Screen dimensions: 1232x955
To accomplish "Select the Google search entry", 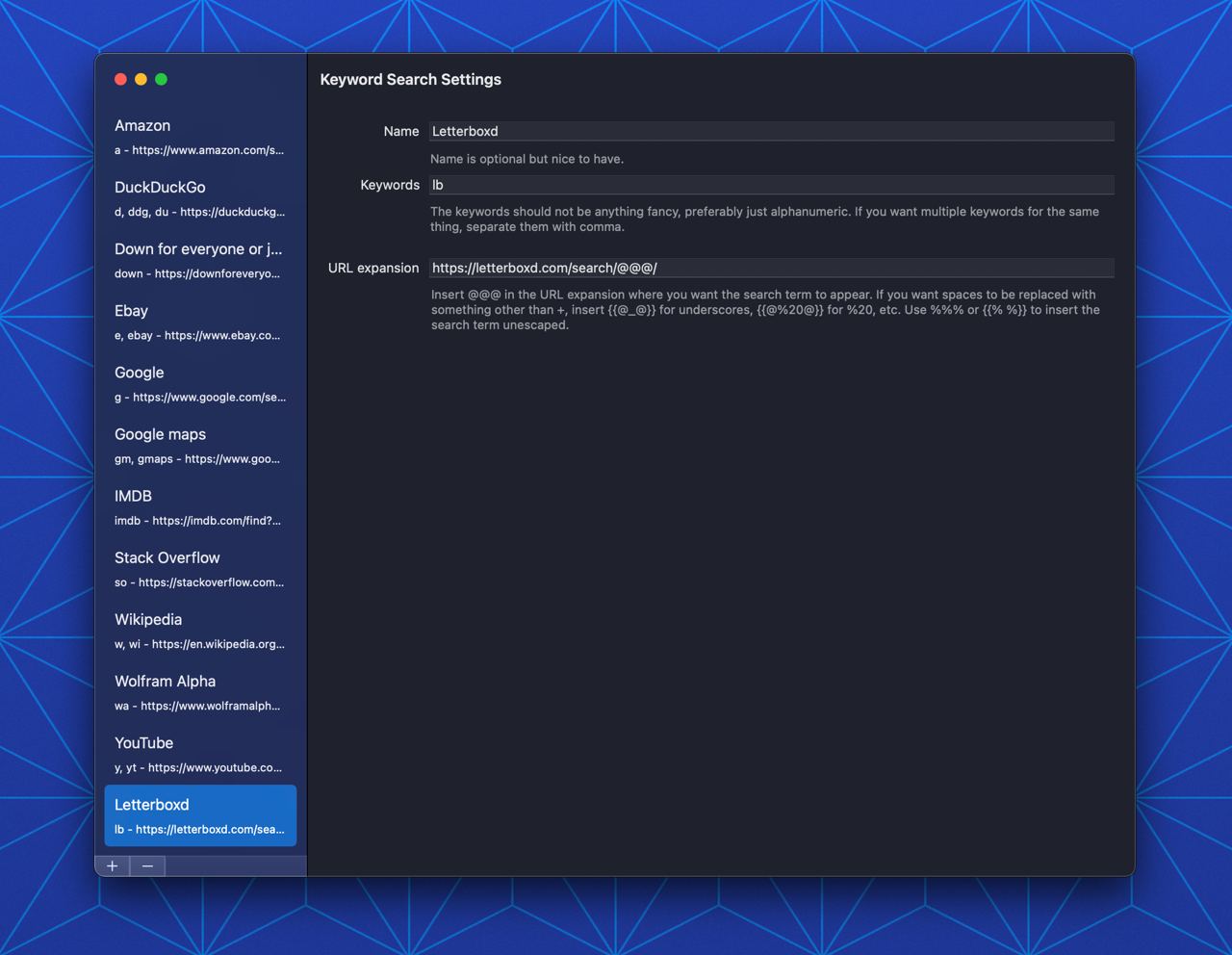I will click(200, 383).
